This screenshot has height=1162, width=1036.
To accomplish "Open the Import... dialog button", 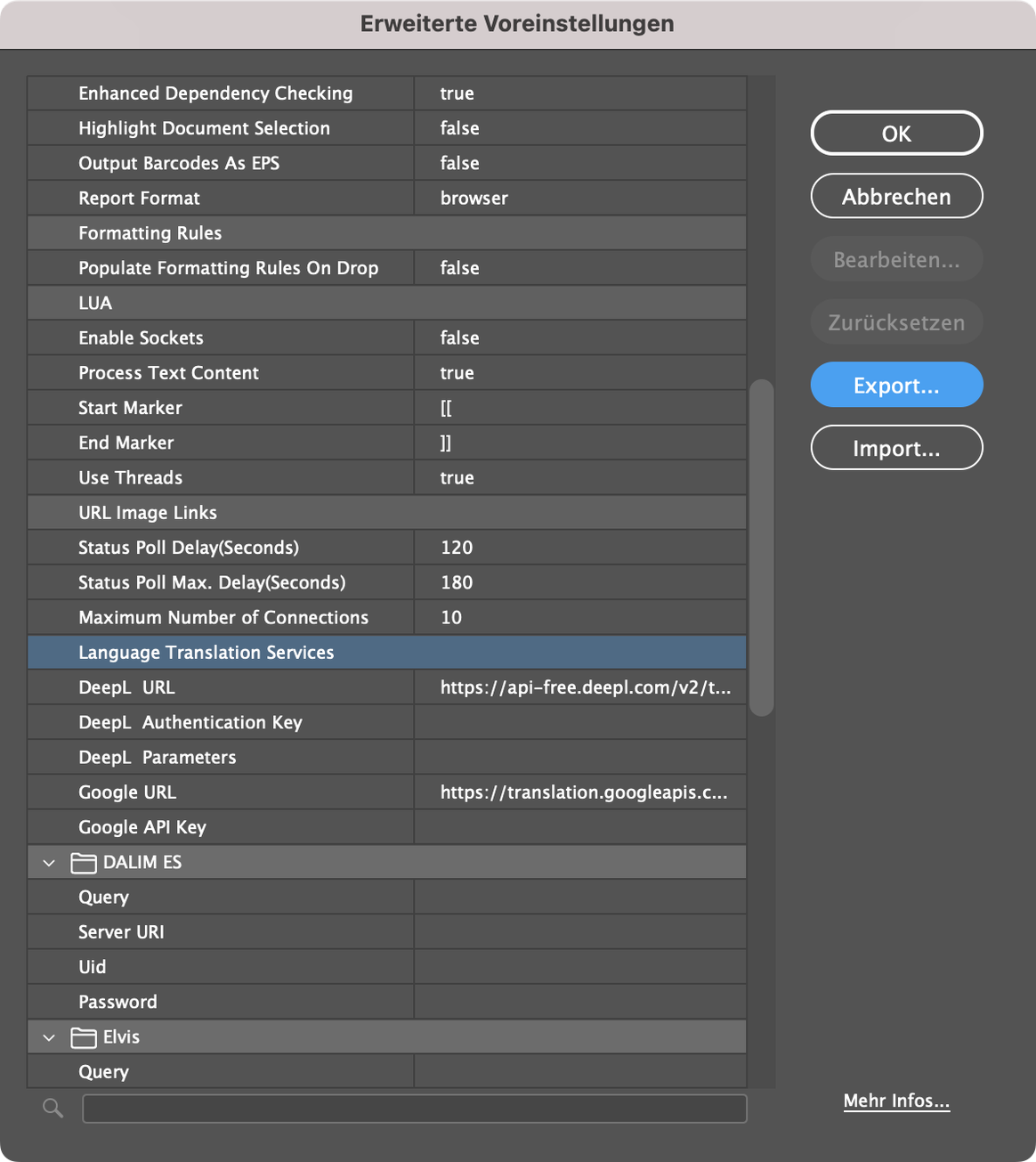I will 896,448.
